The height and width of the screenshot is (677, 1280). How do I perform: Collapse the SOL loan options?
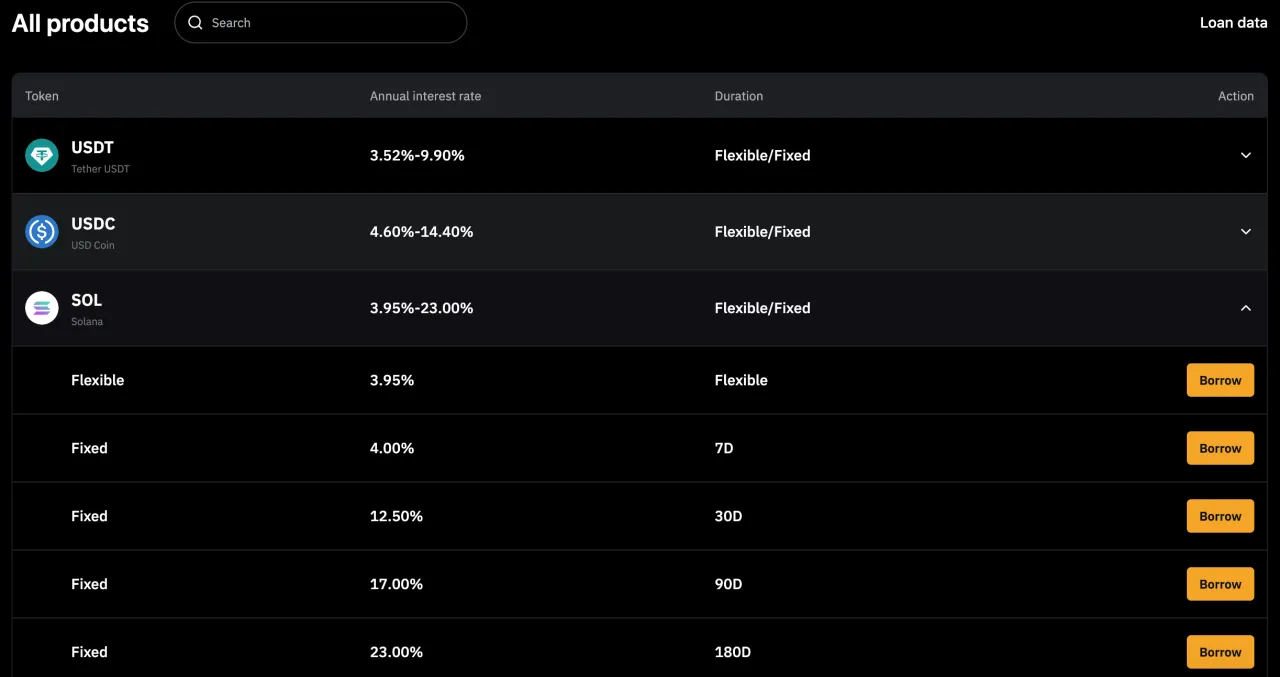pos(1246,308)
